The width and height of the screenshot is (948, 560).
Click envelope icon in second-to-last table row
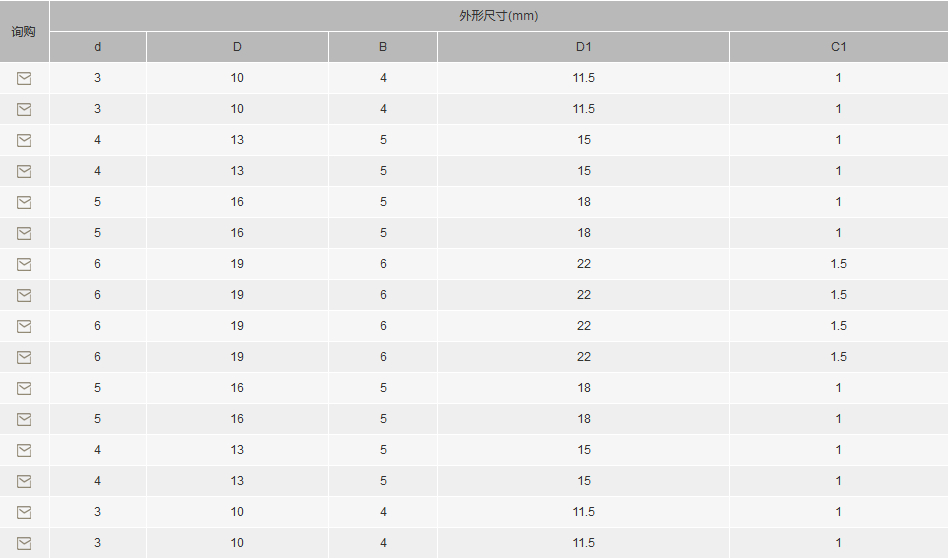pyautogui.click(x=24, y=512)
